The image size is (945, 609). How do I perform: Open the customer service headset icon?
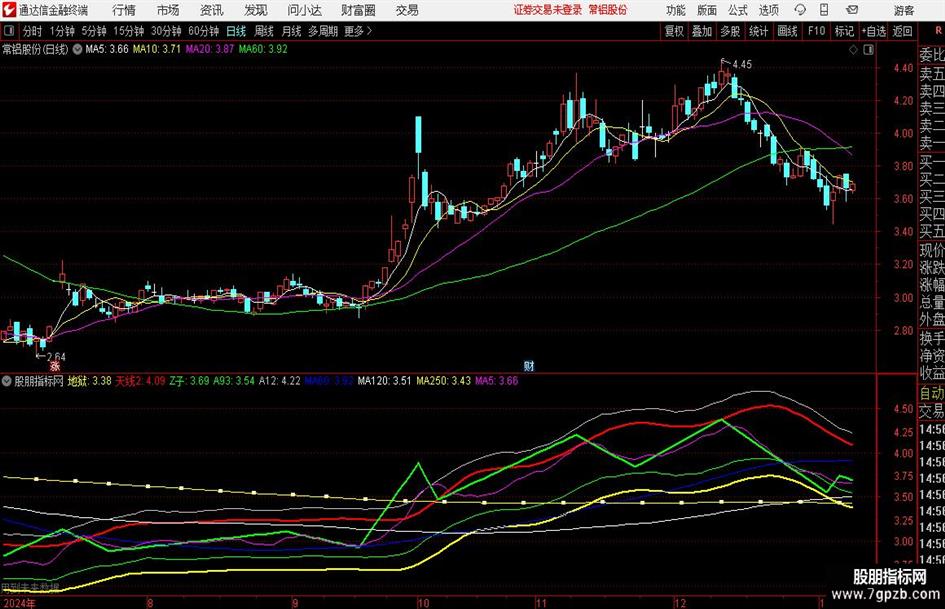pyautogui.click(x=800, y=10)
